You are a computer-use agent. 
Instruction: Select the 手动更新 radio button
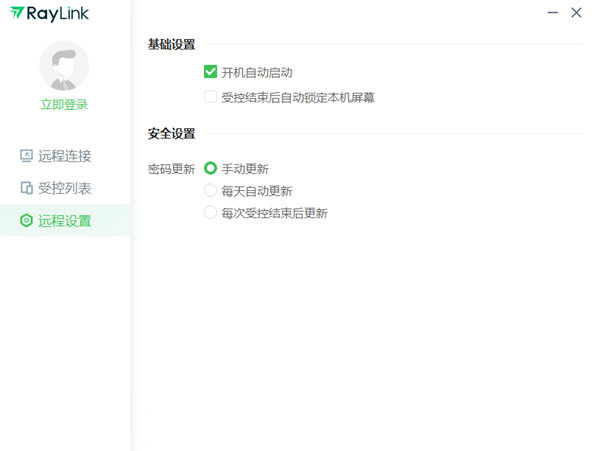point(210,168)
